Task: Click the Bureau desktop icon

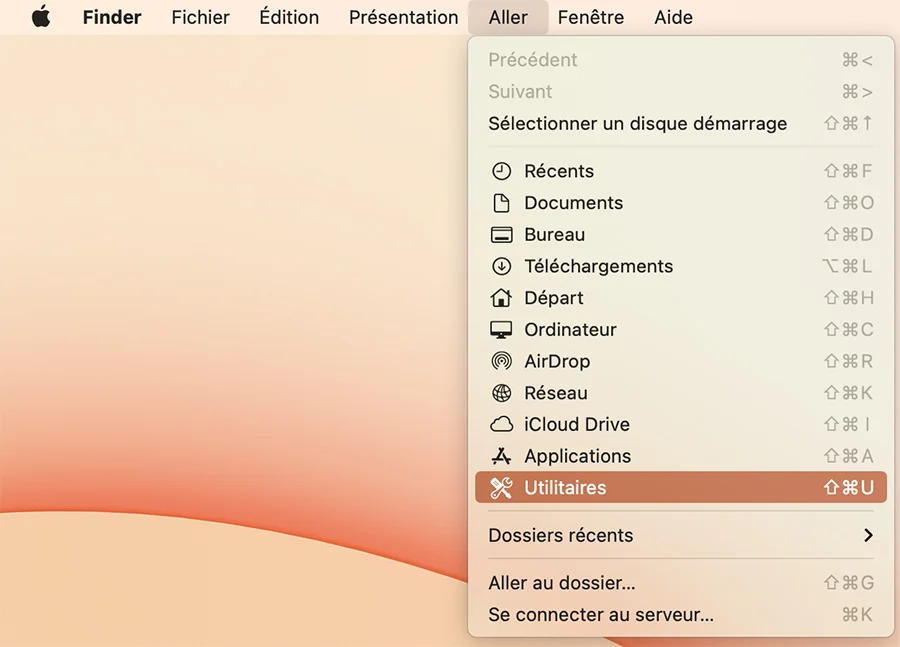Action: (x=502, y=234)
